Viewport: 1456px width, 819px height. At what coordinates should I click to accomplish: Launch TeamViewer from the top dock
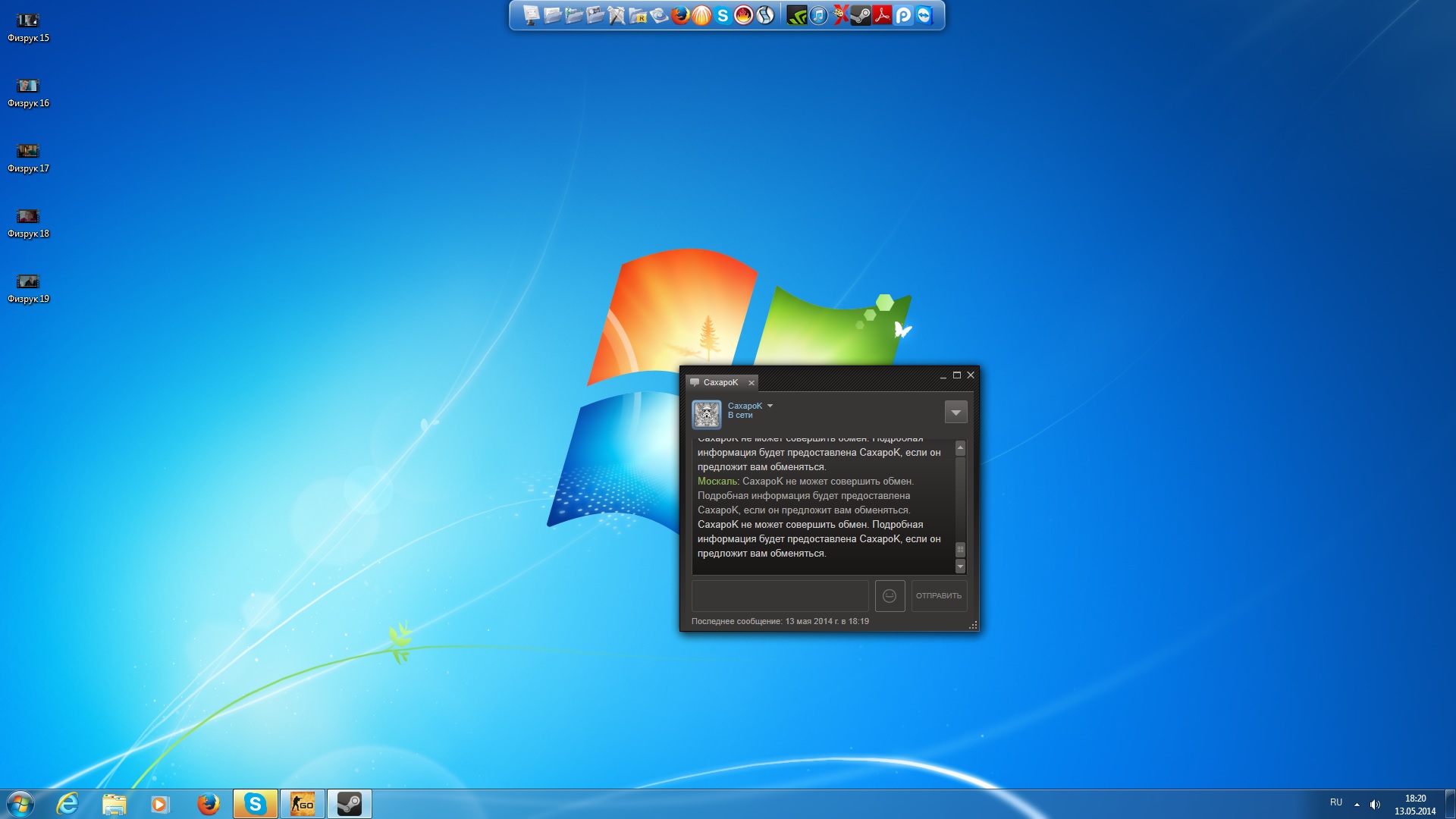[x=924, y=15]
